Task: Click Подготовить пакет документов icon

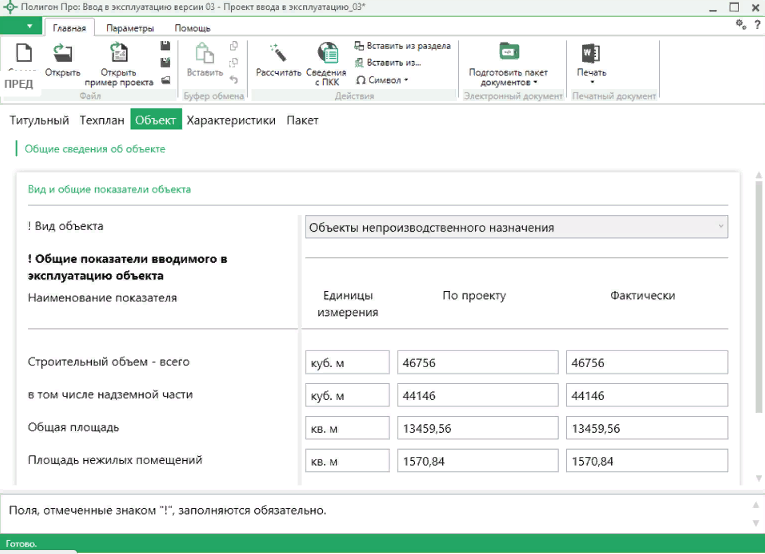Action: 508,53
